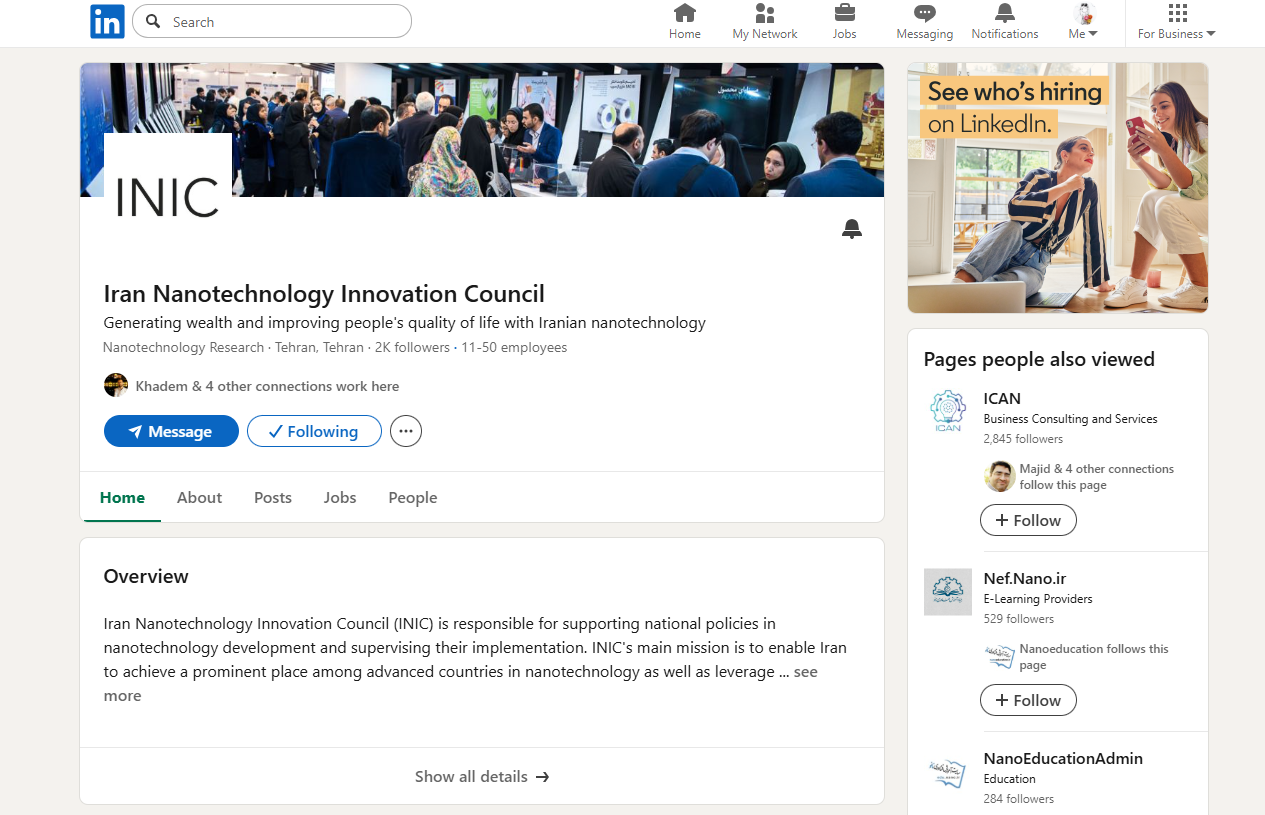Click Show all details link

tap(482, 776)
